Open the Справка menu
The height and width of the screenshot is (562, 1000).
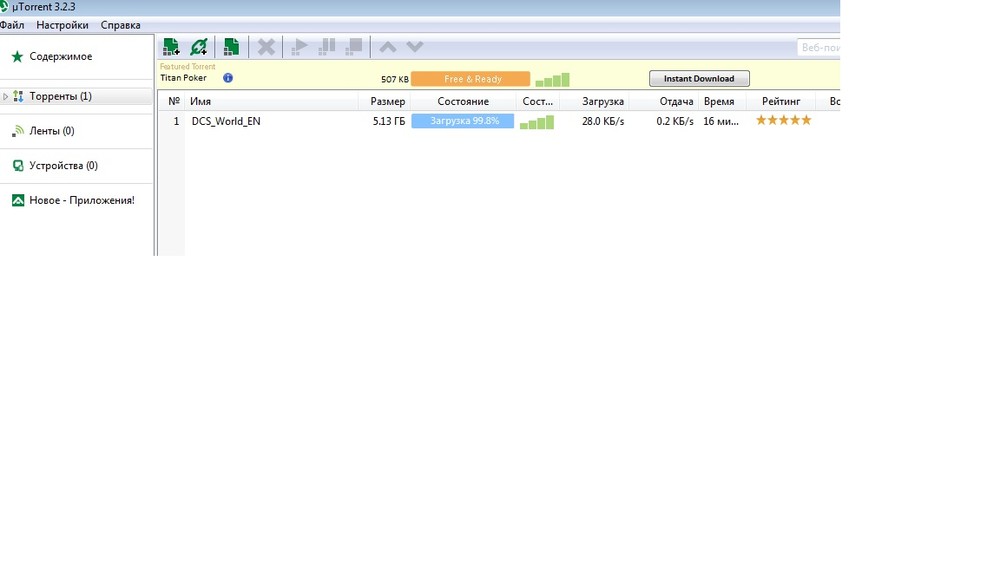[x=121, y=25]
